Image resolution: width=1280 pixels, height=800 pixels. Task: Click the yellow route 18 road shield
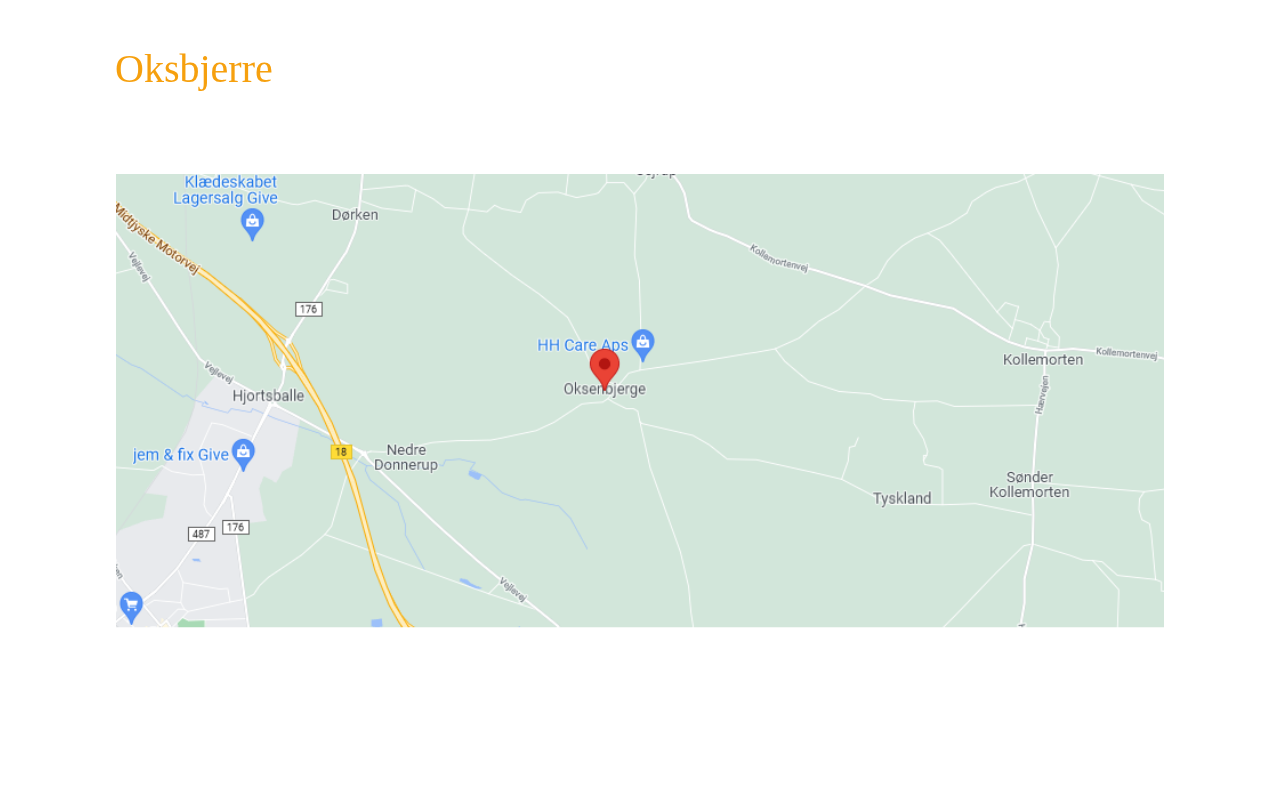[x=341, y=452]
